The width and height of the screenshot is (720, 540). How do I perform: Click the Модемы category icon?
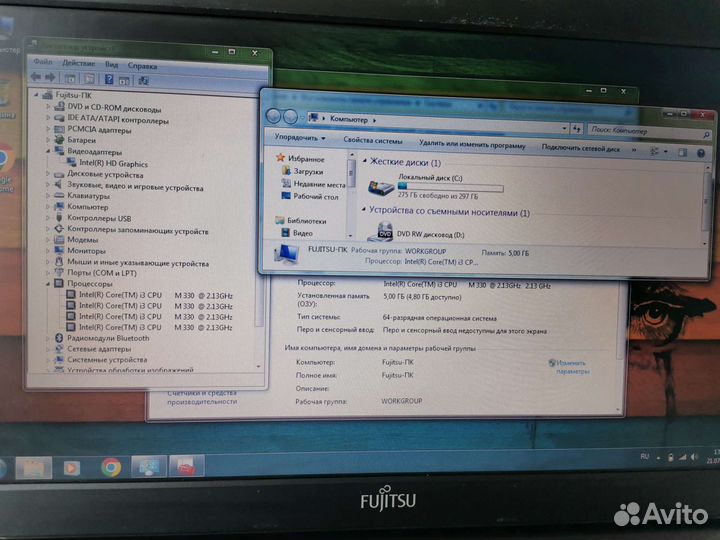click(x=59, y=239)
